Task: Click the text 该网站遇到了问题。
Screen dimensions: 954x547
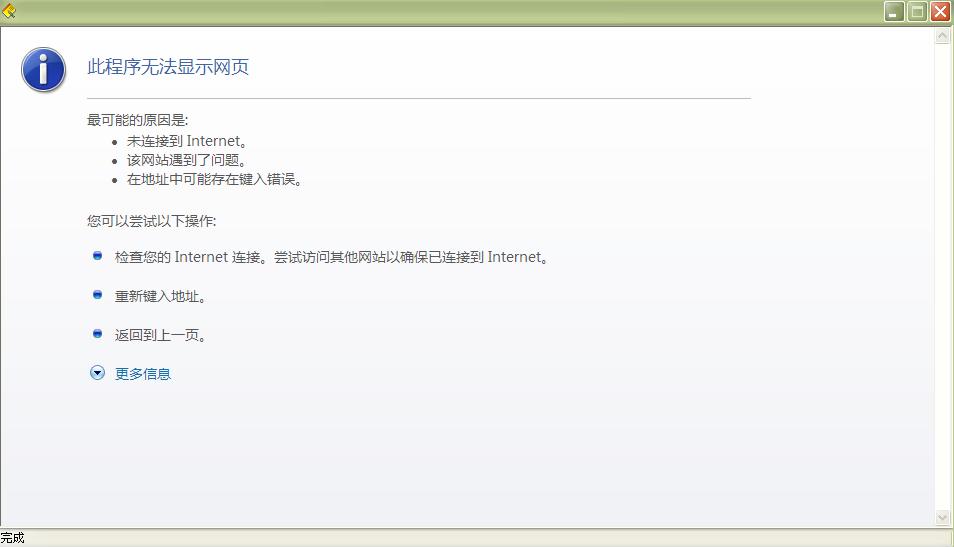Action: [187, 161]
